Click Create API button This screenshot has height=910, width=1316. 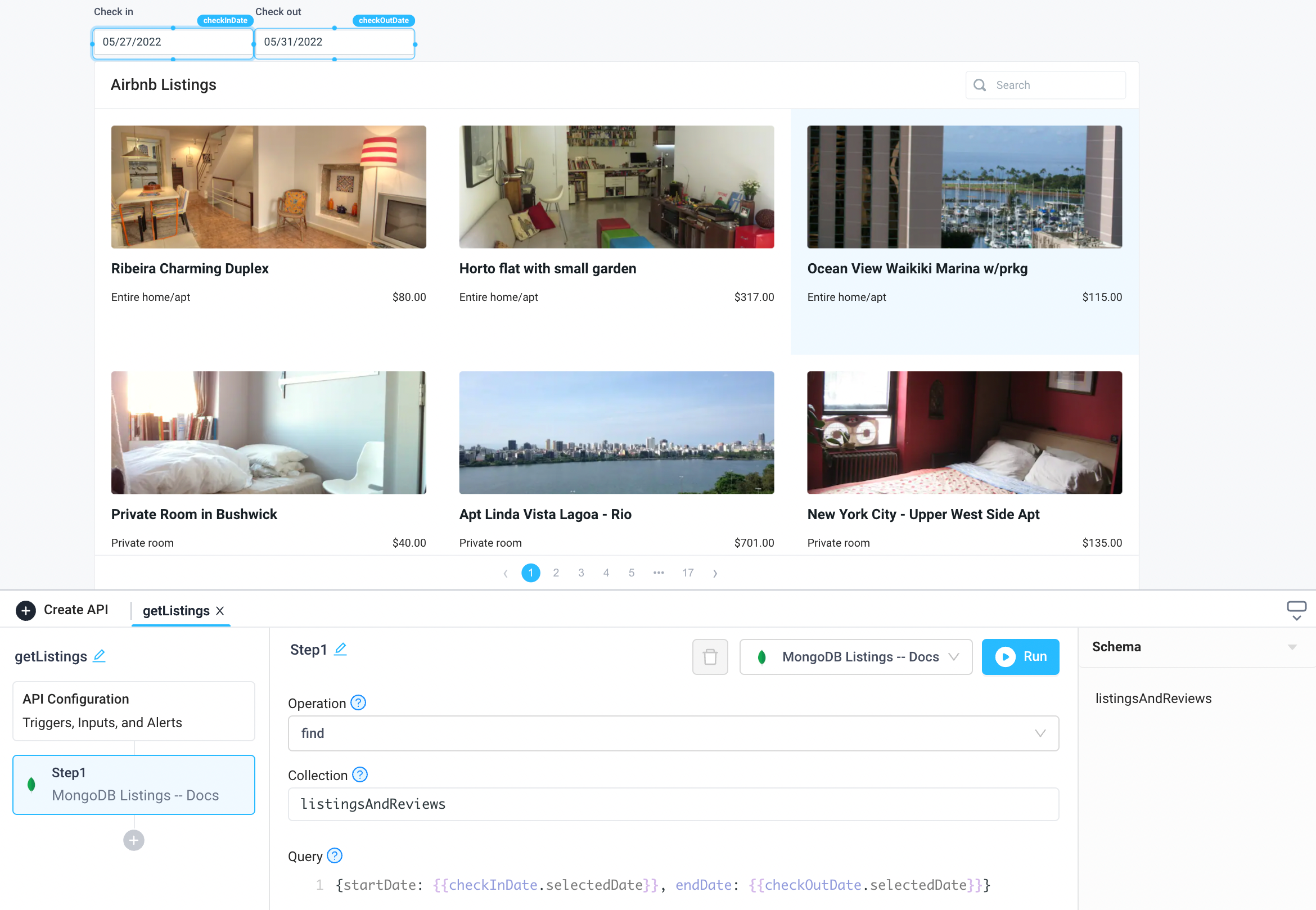click(62, 610)
